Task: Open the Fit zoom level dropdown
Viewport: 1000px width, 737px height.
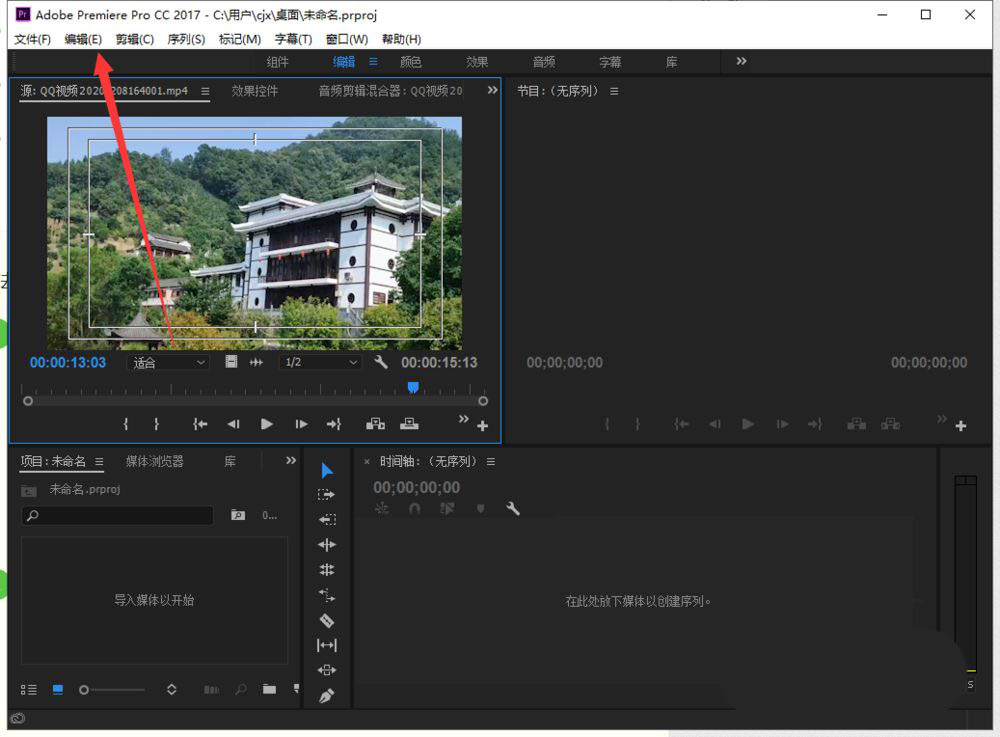Action: (167, 362)
